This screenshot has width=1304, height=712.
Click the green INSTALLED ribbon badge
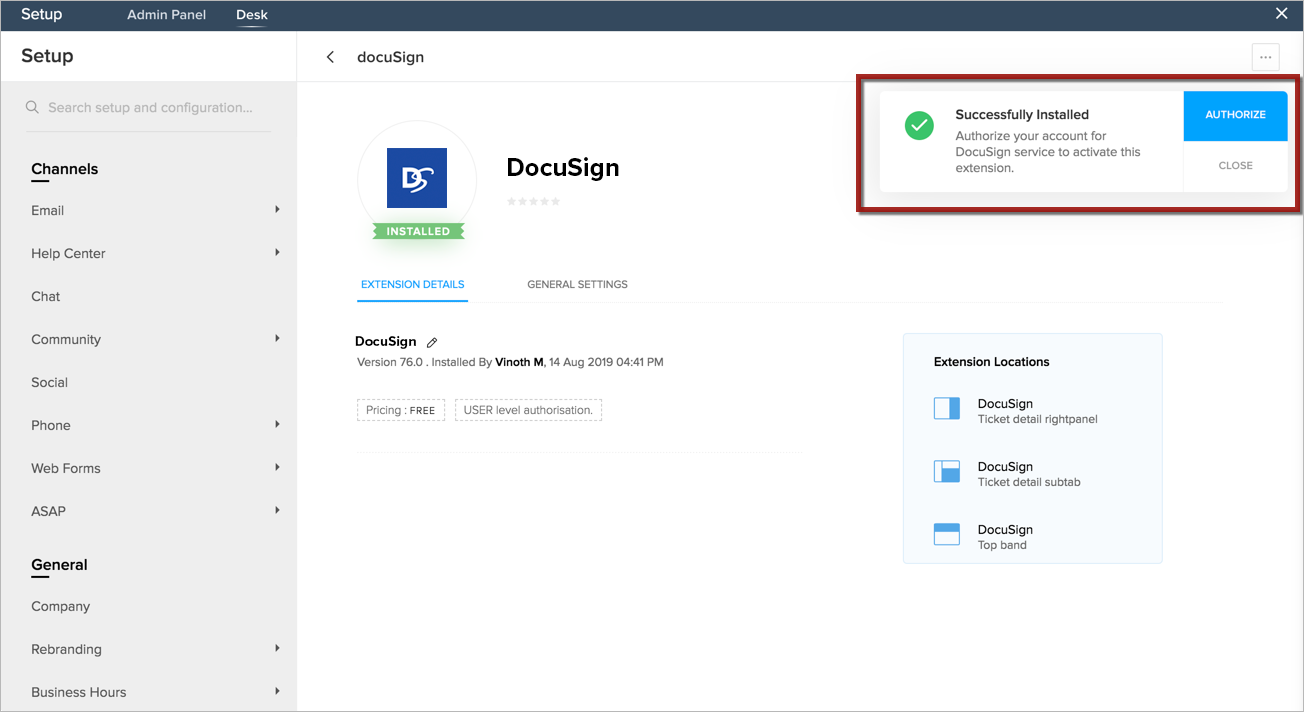(418, 231)
